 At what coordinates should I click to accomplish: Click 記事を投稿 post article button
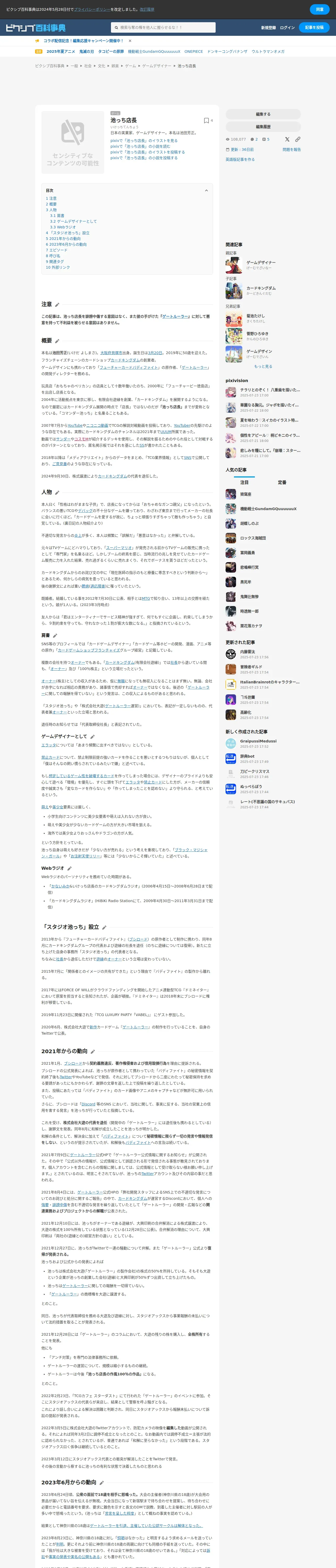[315, 27]
